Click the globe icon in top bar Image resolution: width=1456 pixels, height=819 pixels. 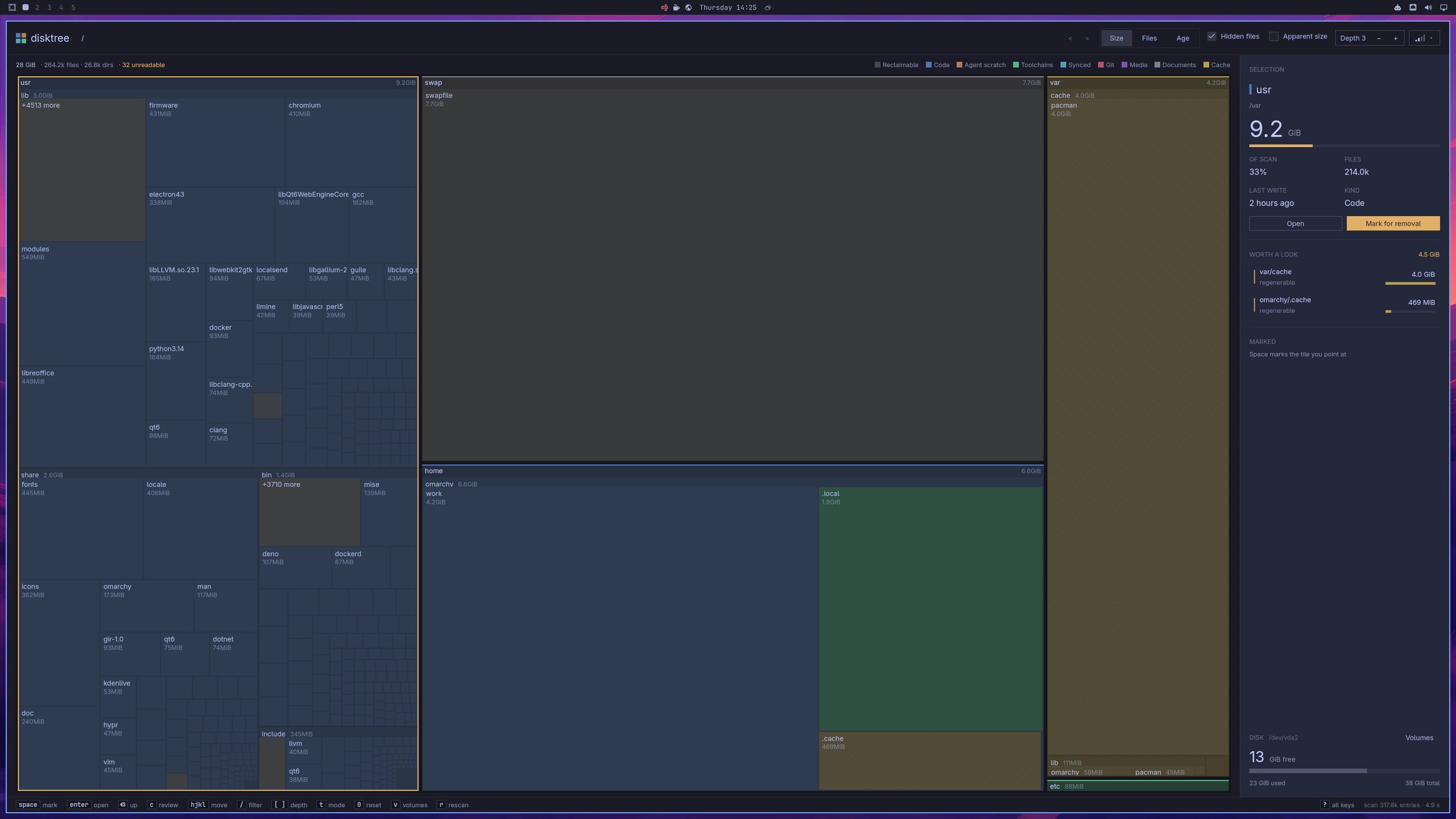(x=688, y=7)
